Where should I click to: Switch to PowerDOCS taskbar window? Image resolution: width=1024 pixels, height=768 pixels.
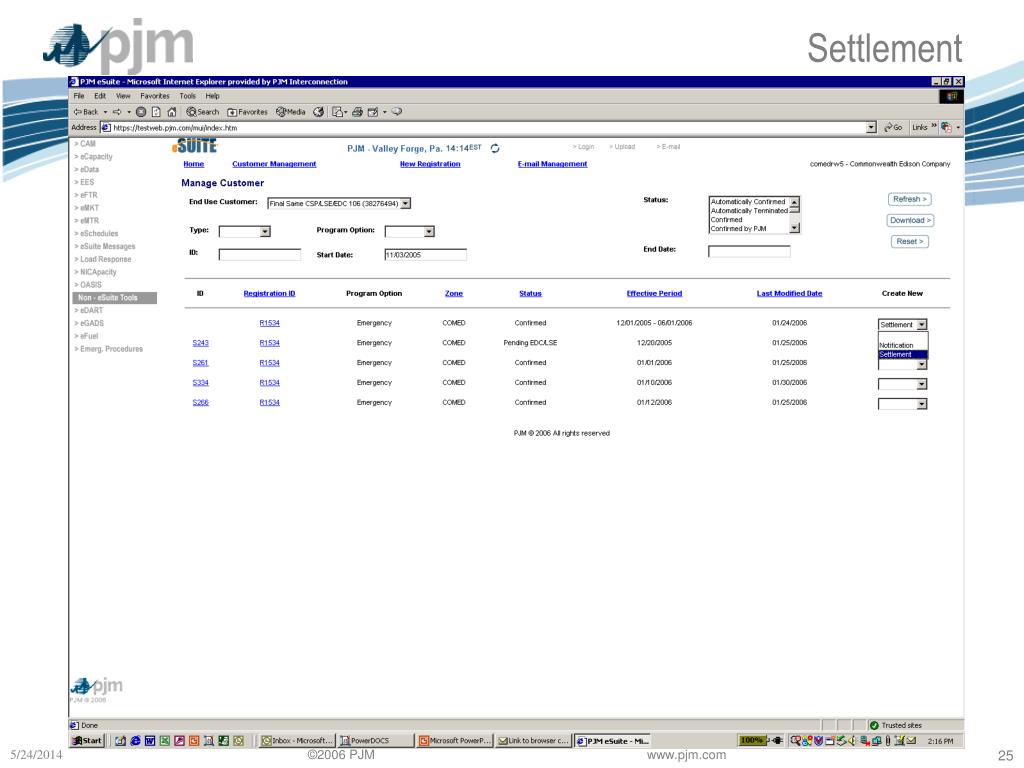376,741
